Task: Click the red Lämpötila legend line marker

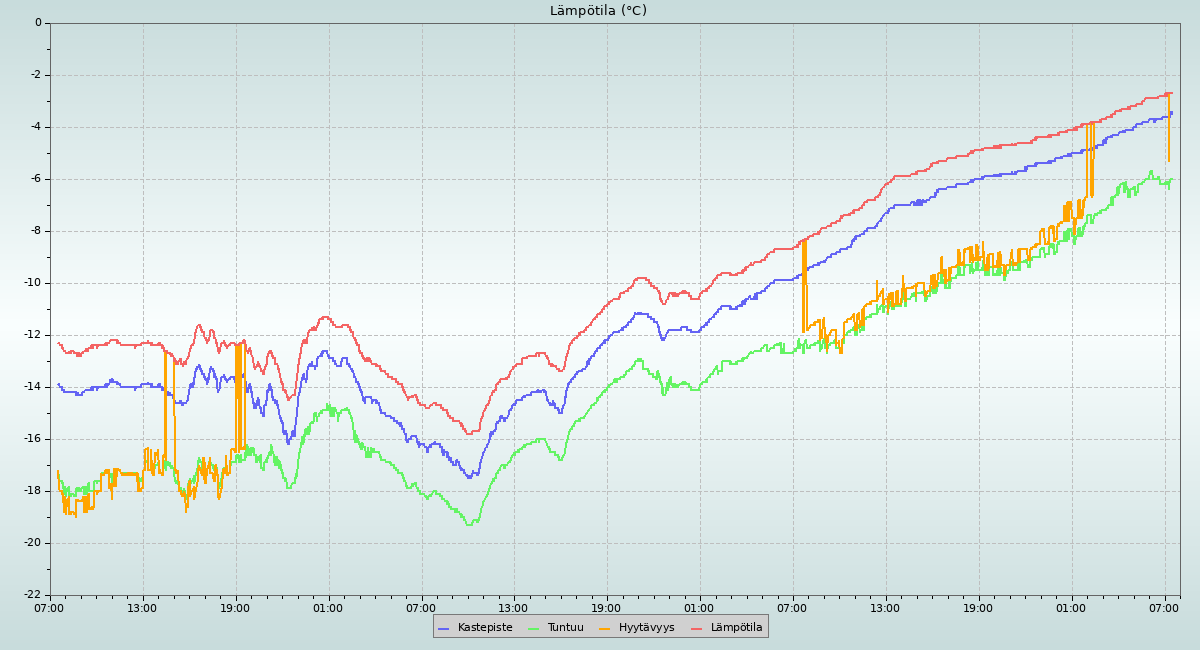Action: [697, 628]
